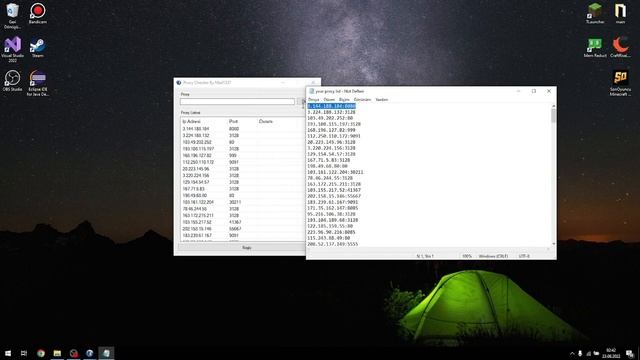Open the Düzen menu in Notepad
640x360 pixels.
(x=329, y=100)
